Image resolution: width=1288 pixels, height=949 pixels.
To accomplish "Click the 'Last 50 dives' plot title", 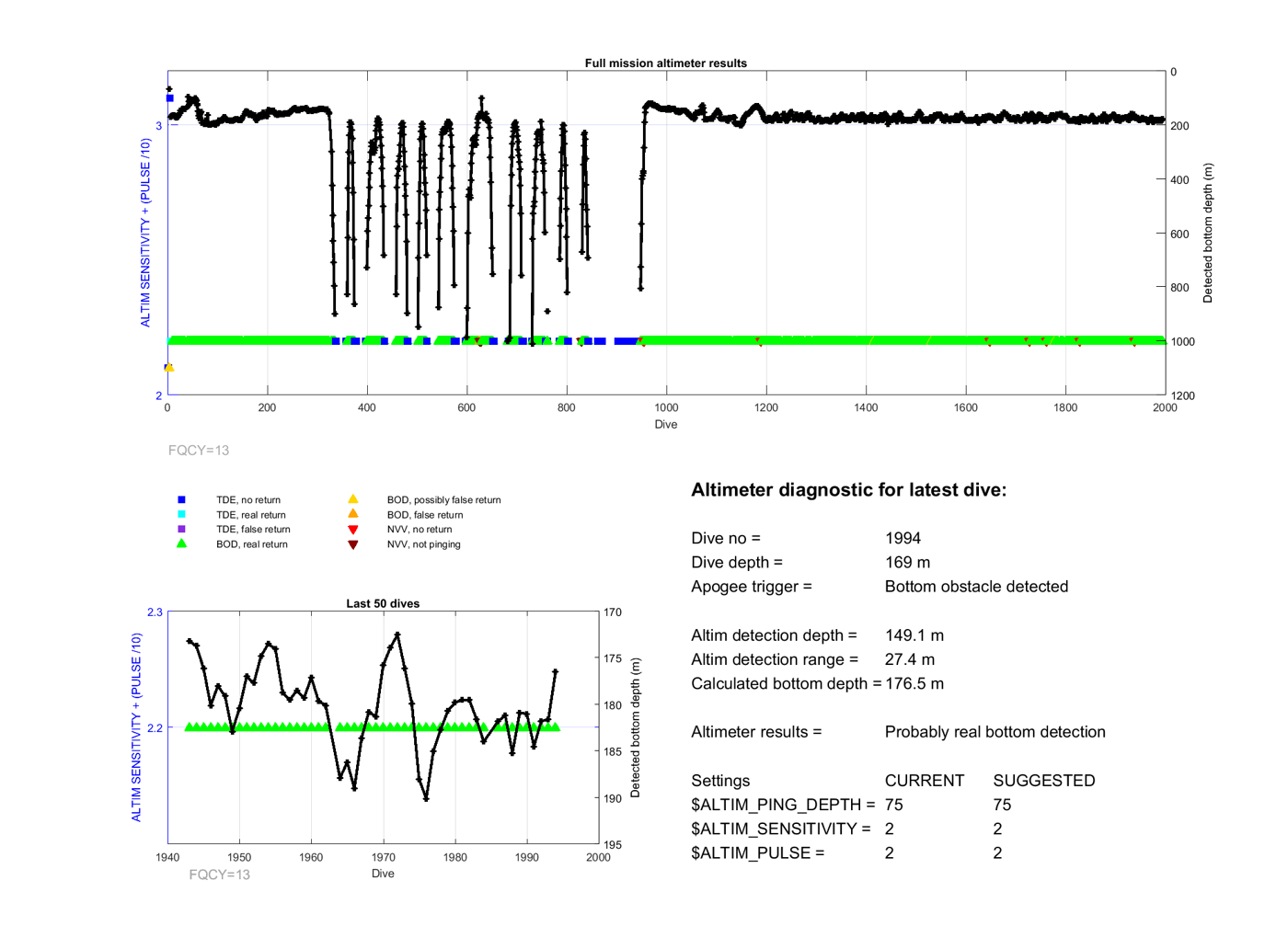I will click(383, 604).
